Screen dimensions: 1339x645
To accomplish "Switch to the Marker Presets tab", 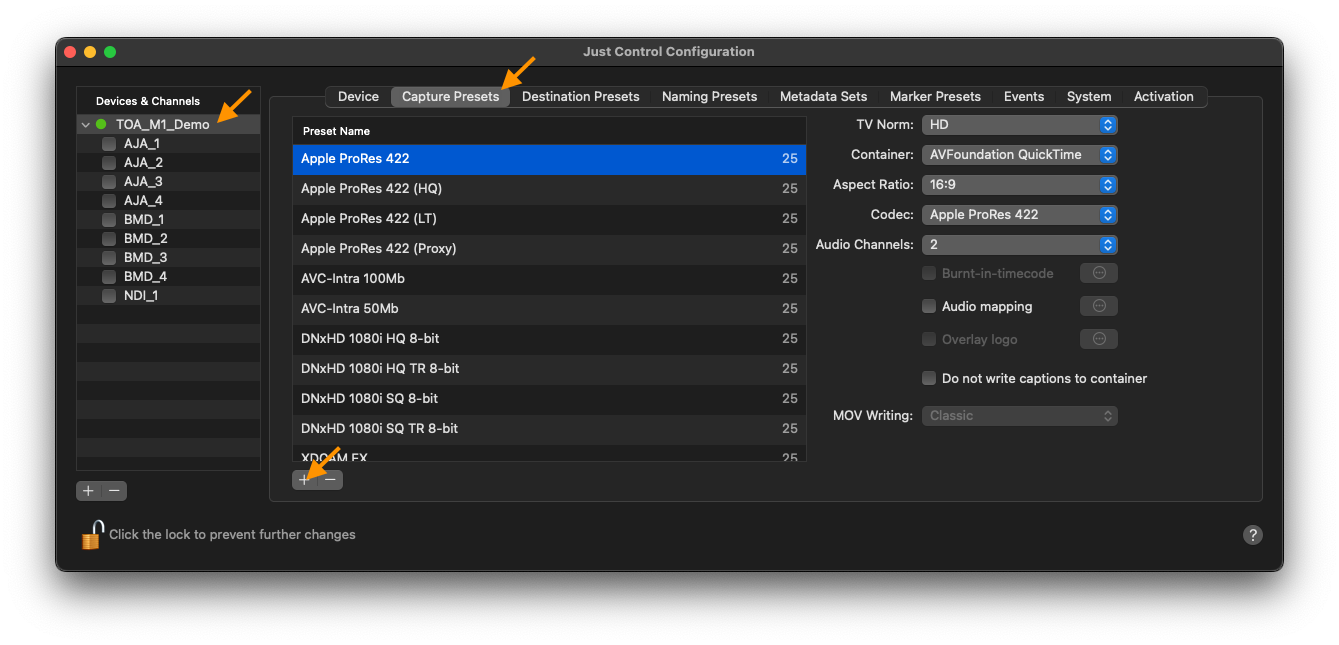I will click(x=935, y=97).
